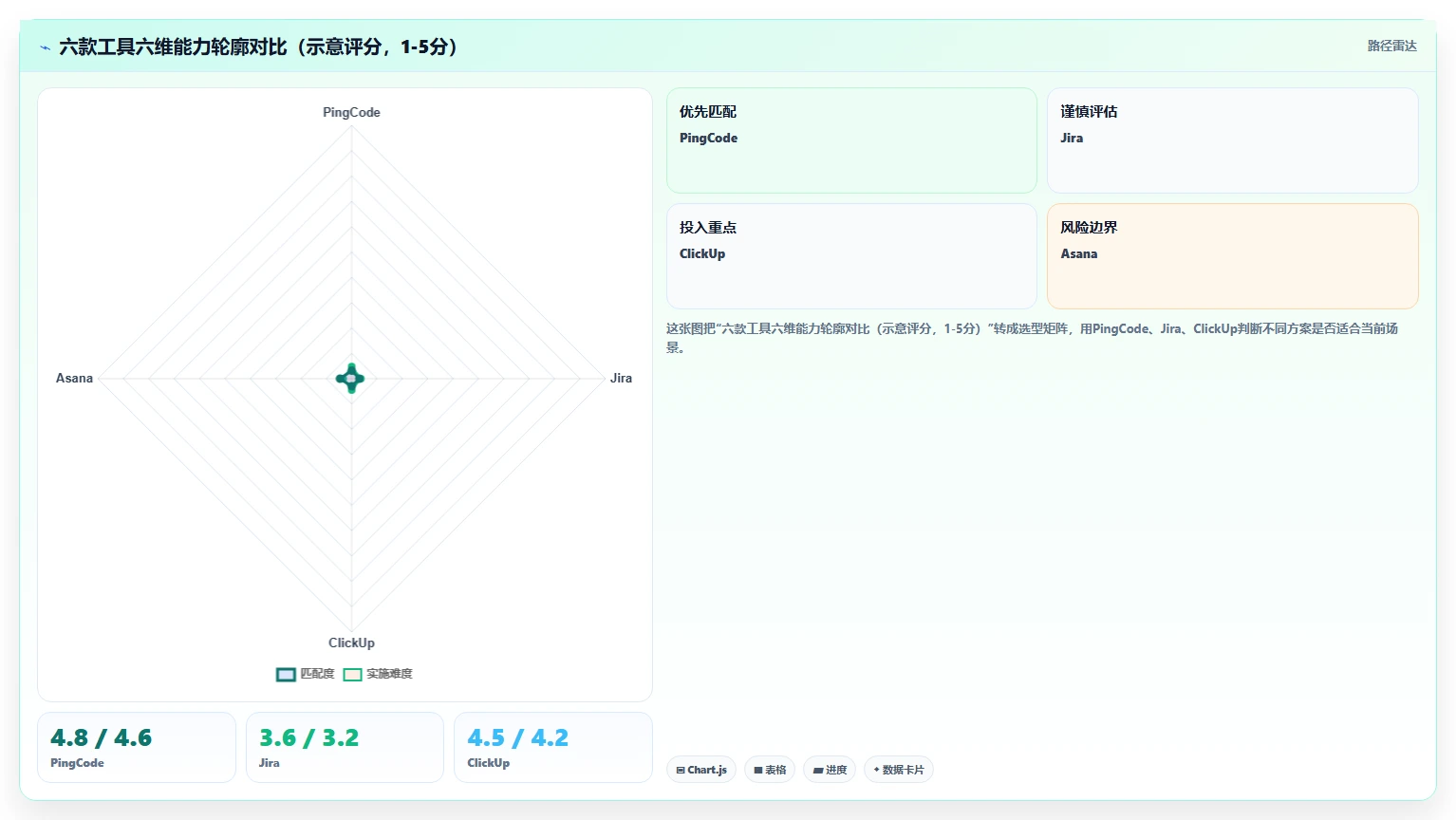Select the Chart.js tag
The width and height of the screenshot is (1456, 820).
[x=701, y=770]
